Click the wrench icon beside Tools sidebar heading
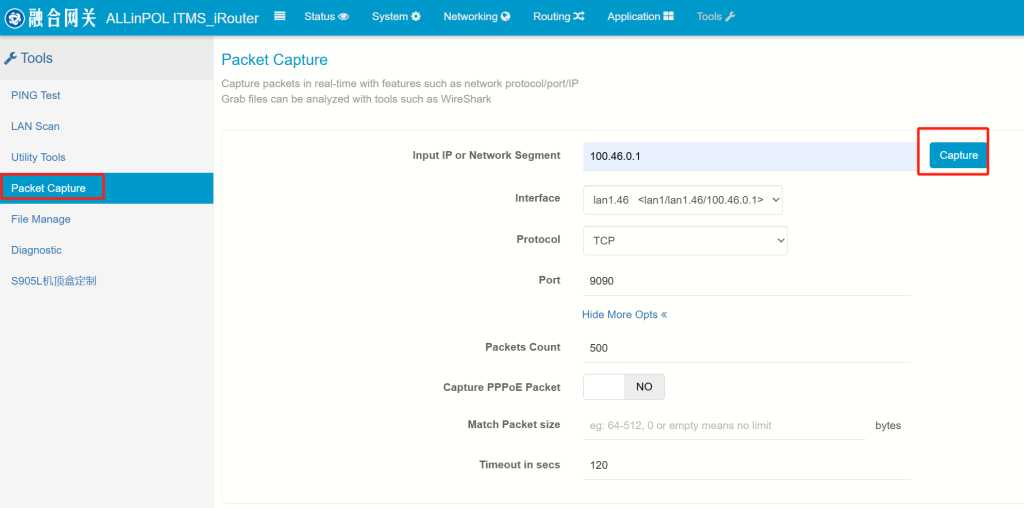The width and height of the screenshot is (1024, 508). click(x=10, y=59)
